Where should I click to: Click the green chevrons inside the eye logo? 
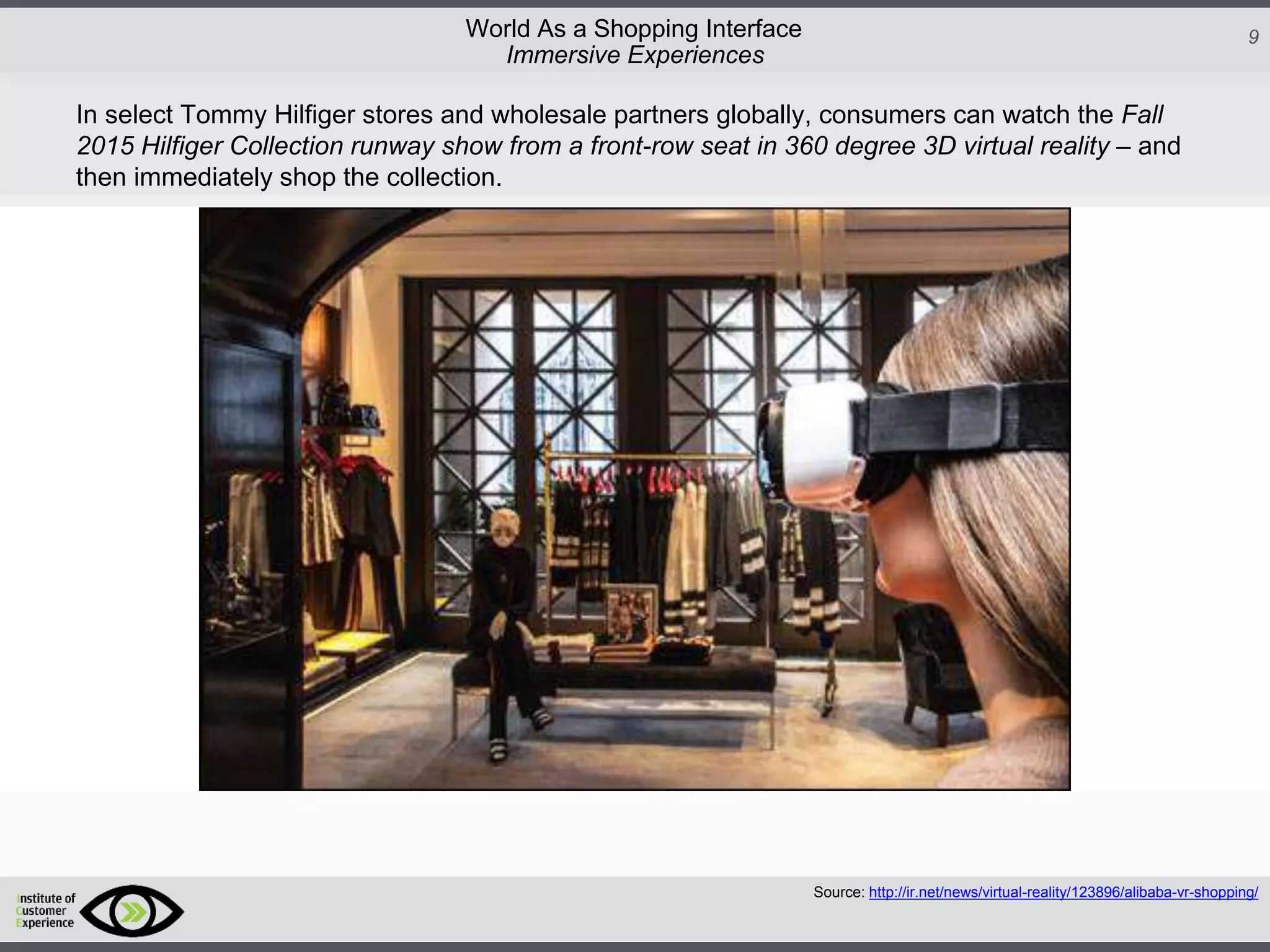click(x=133, y=912)
